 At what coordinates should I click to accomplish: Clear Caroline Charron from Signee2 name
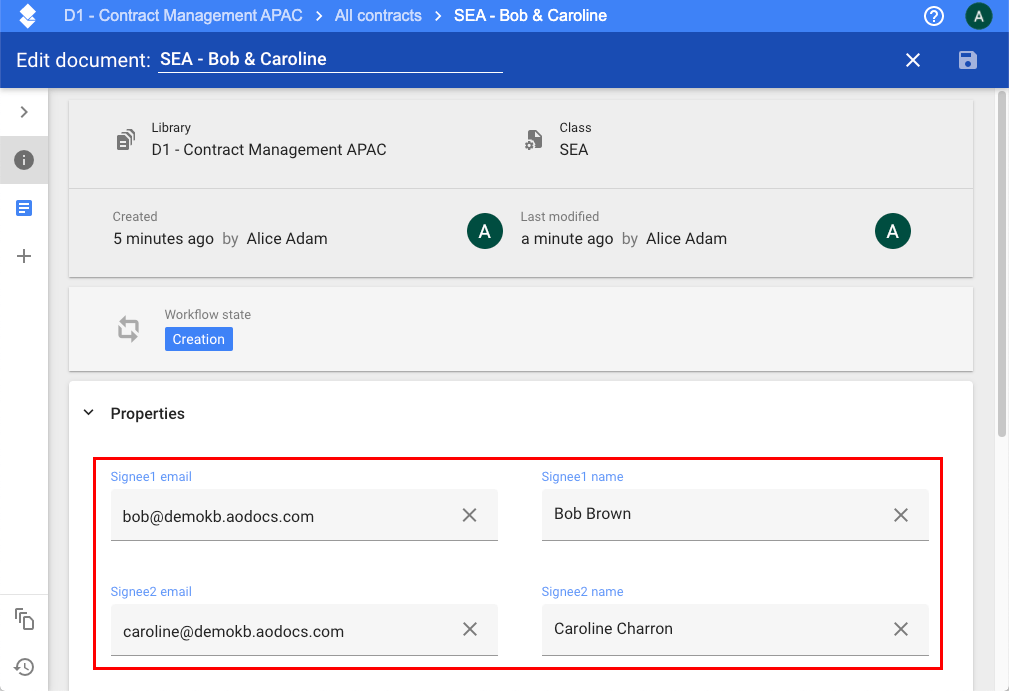901,629
